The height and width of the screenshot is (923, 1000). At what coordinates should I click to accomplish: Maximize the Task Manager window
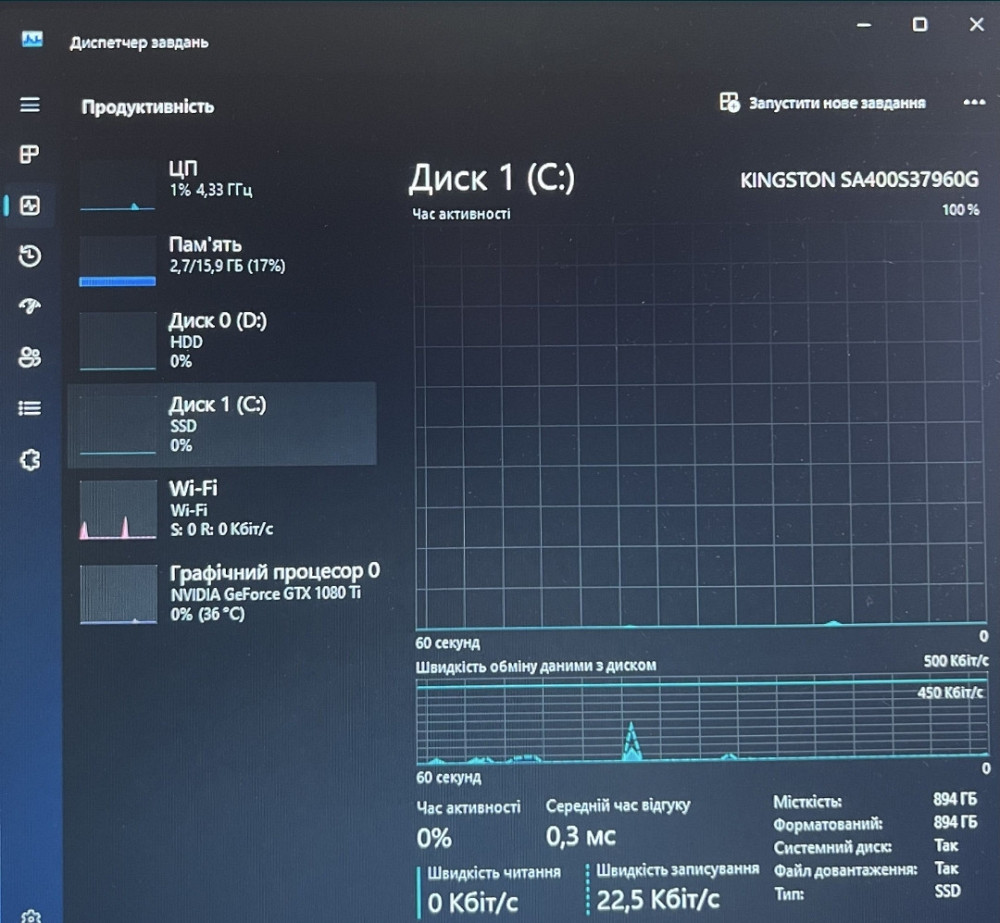click(919, 25)
